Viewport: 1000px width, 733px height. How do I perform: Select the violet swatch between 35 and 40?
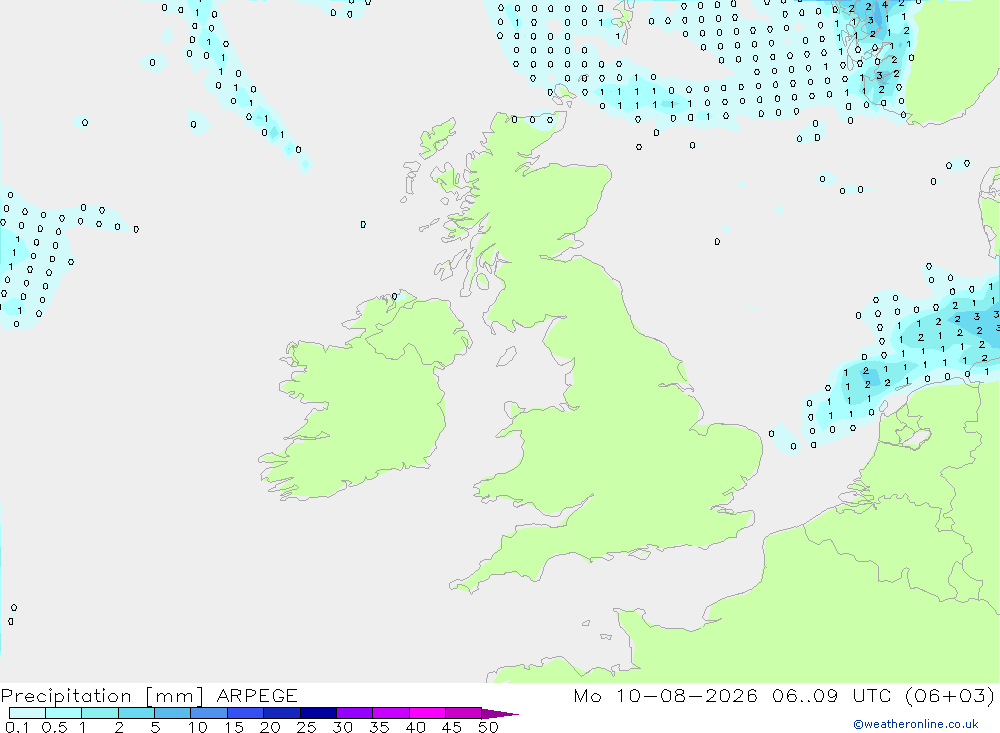coord(391,713)
